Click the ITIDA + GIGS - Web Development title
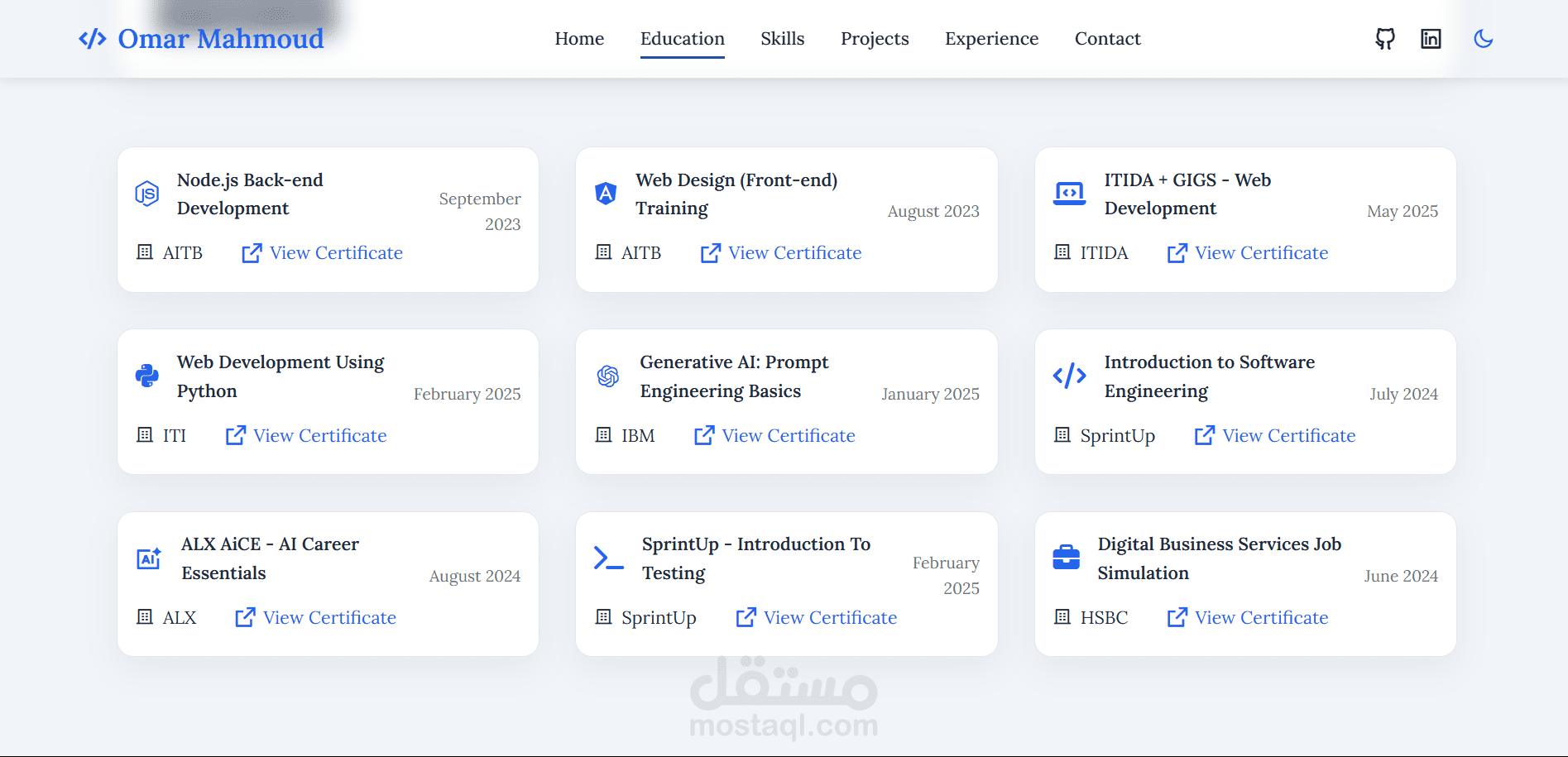The image size is (1568, 757). pos(1187,194)
